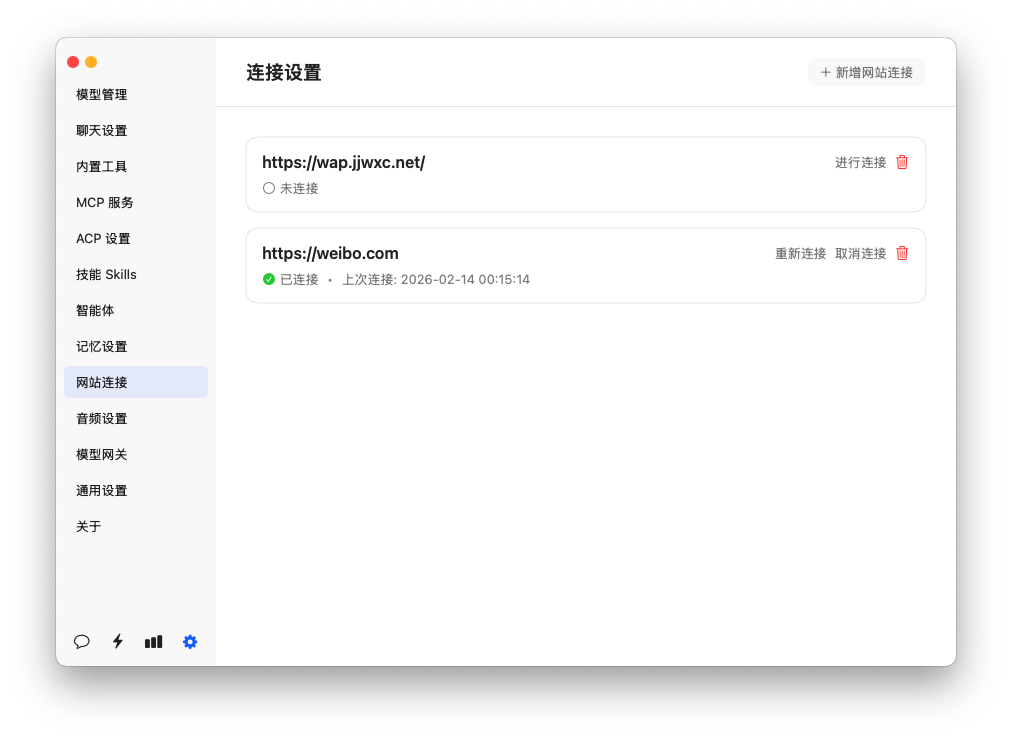Screen dimensions: 1012x740
Task: Select 模型网关 menu item
Action: click(x=102, y=455)
